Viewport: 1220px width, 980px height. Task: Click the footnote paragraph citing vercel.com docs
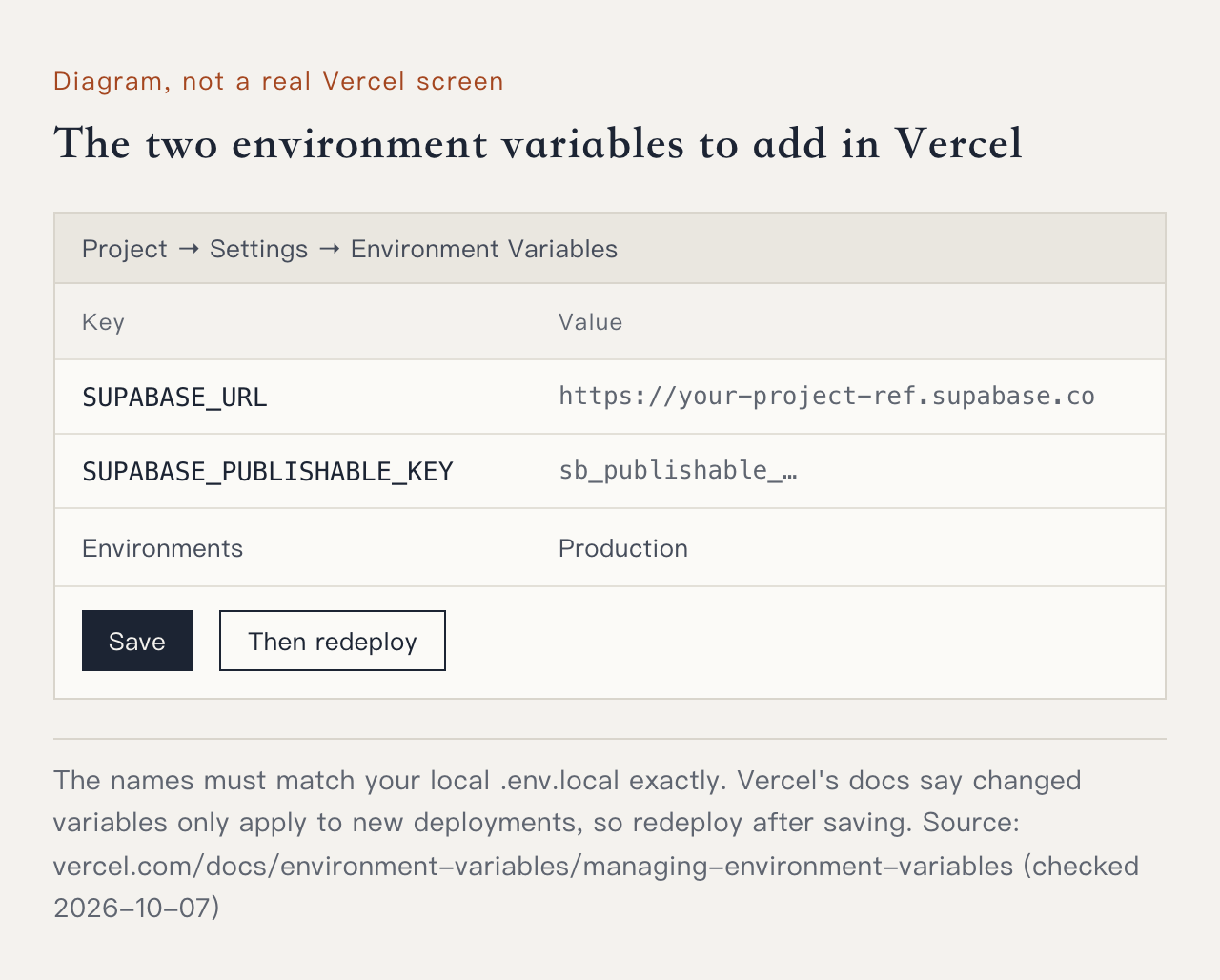597,844
